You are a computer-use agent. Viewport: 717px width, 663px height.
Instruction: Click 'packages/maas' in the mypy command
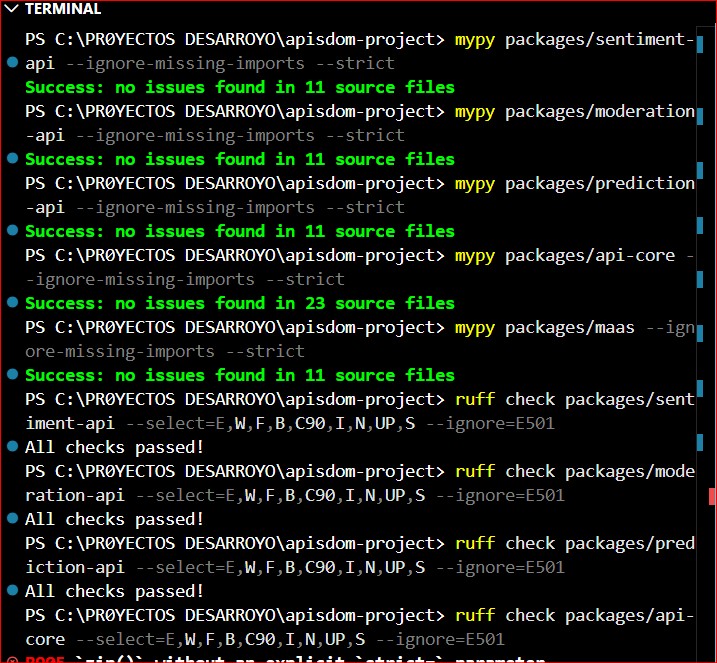570,328
